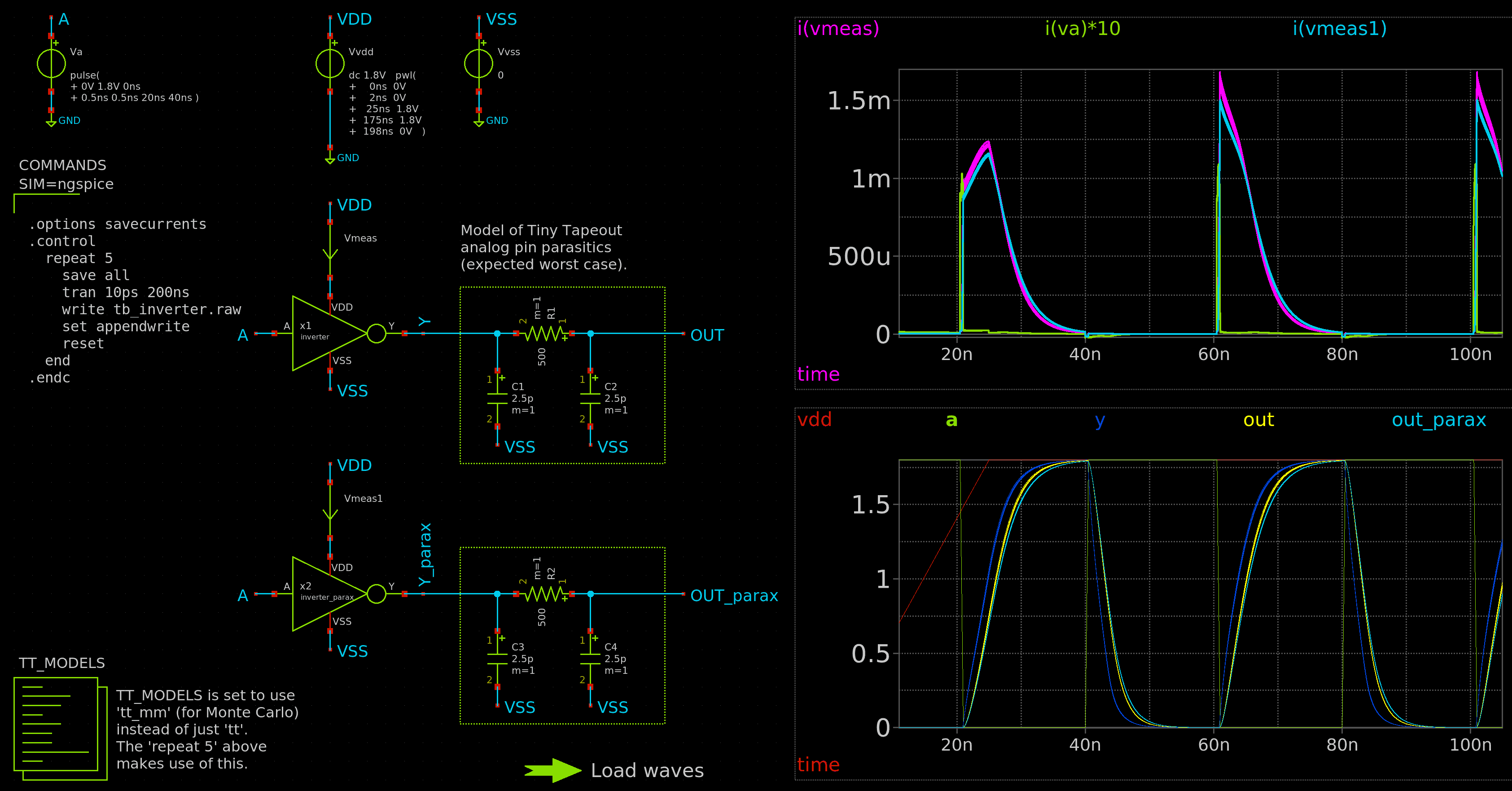Click the COMMANDS title text
1512x791 pixels.
(62, 165)
